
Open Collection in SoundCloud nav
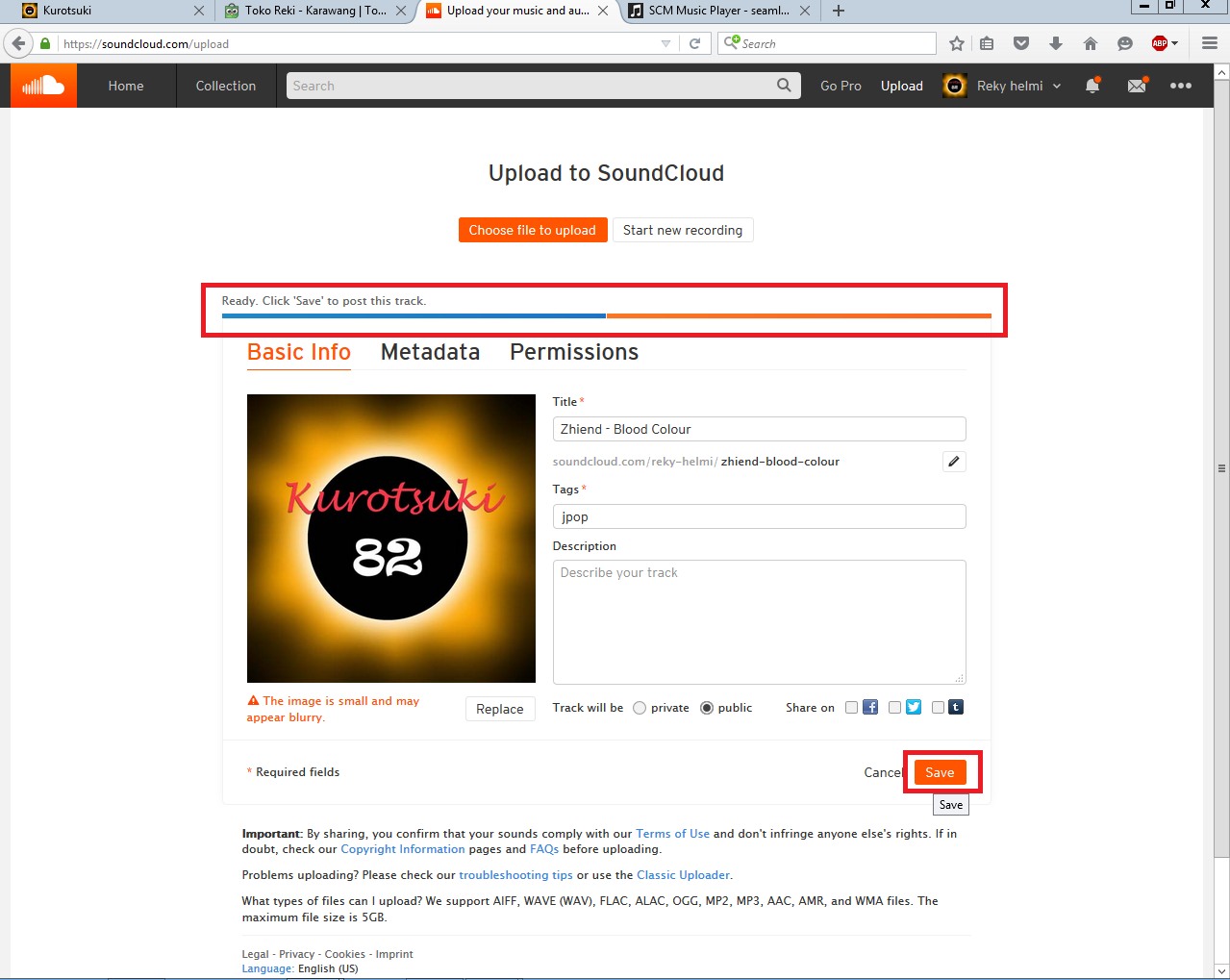(x=226, y=86)
